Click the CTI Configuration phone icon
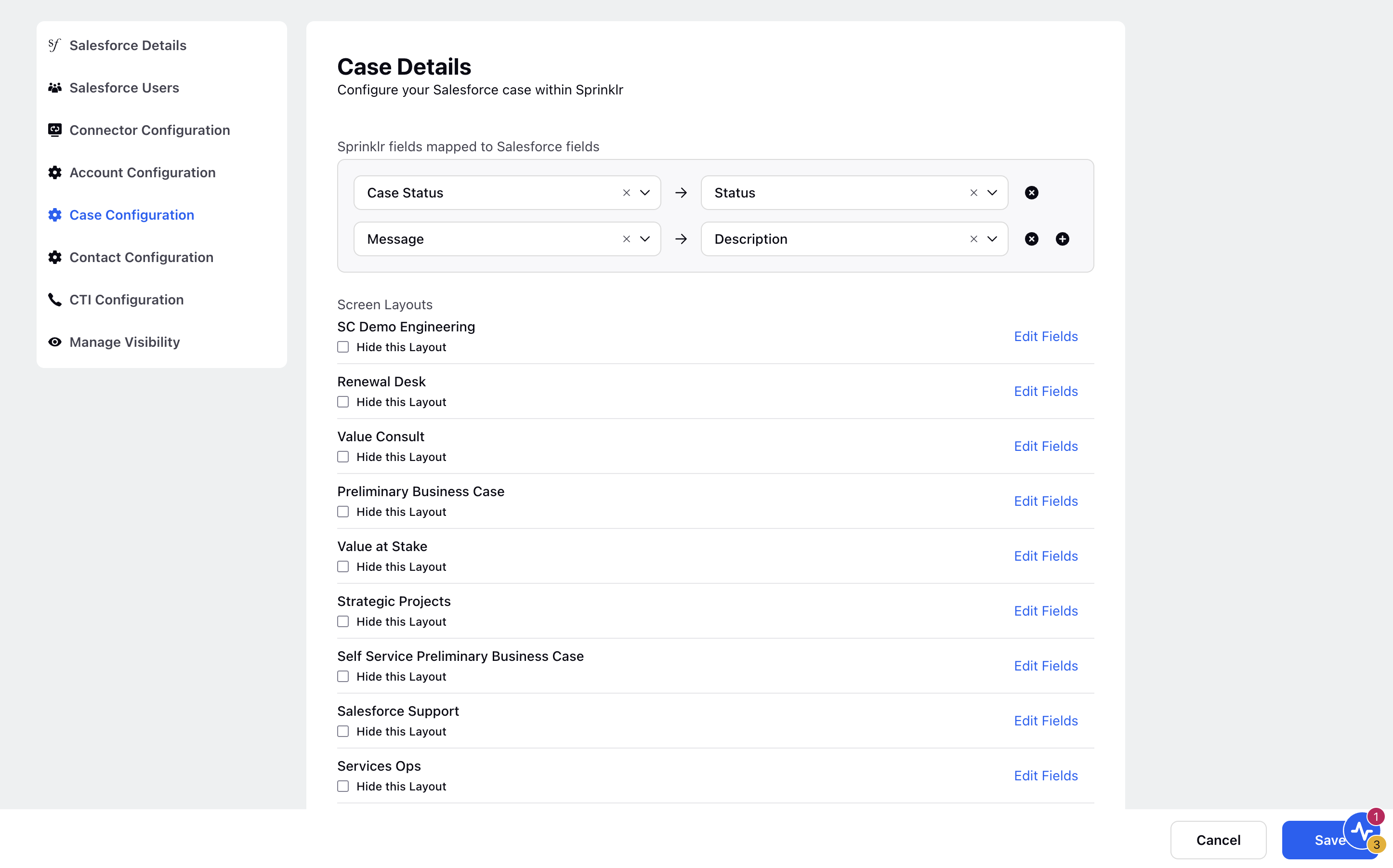Image resolution: width=1393 pixels, height=868 pixels. point(54,300)
